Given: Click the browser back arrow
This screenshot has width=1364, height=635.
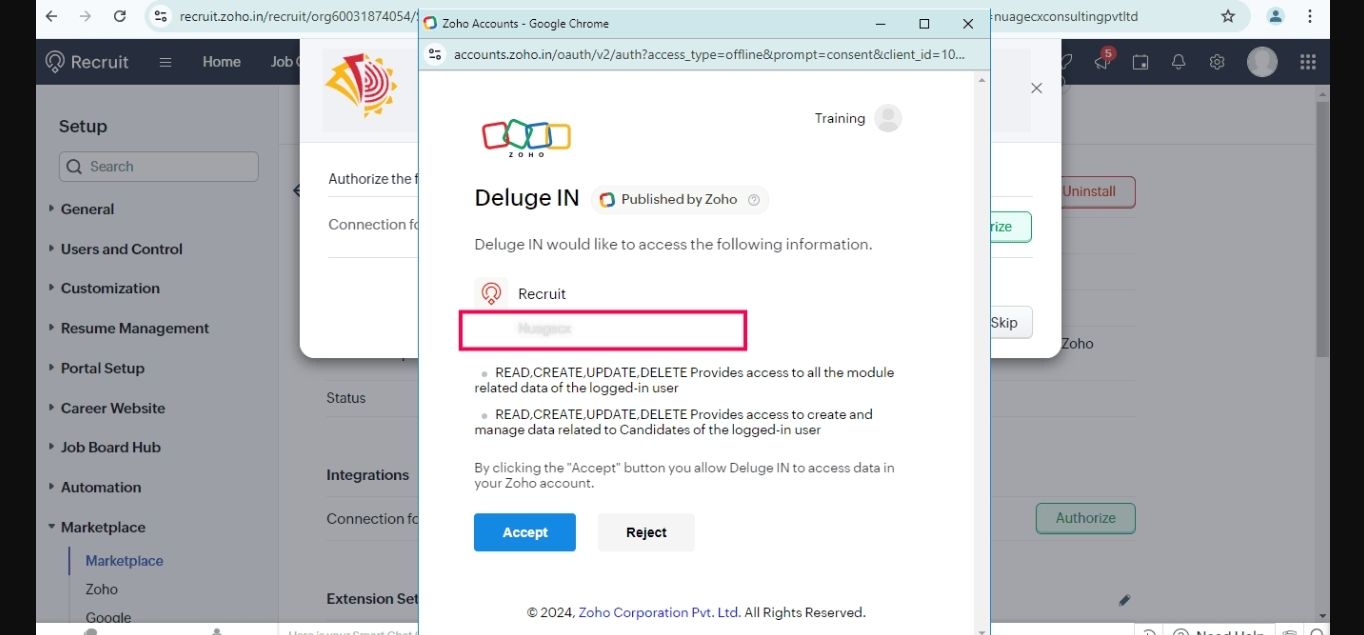Looking at the screenshot, I should pyautogui.click(x=52, y=16).
